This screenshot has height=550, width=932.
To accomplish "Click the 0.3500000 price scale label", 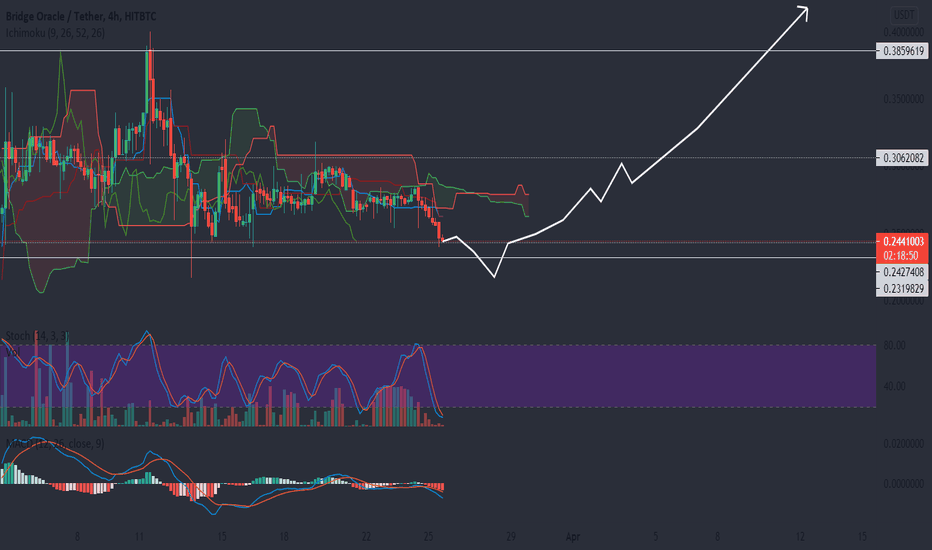I will (x=903, y=99).
